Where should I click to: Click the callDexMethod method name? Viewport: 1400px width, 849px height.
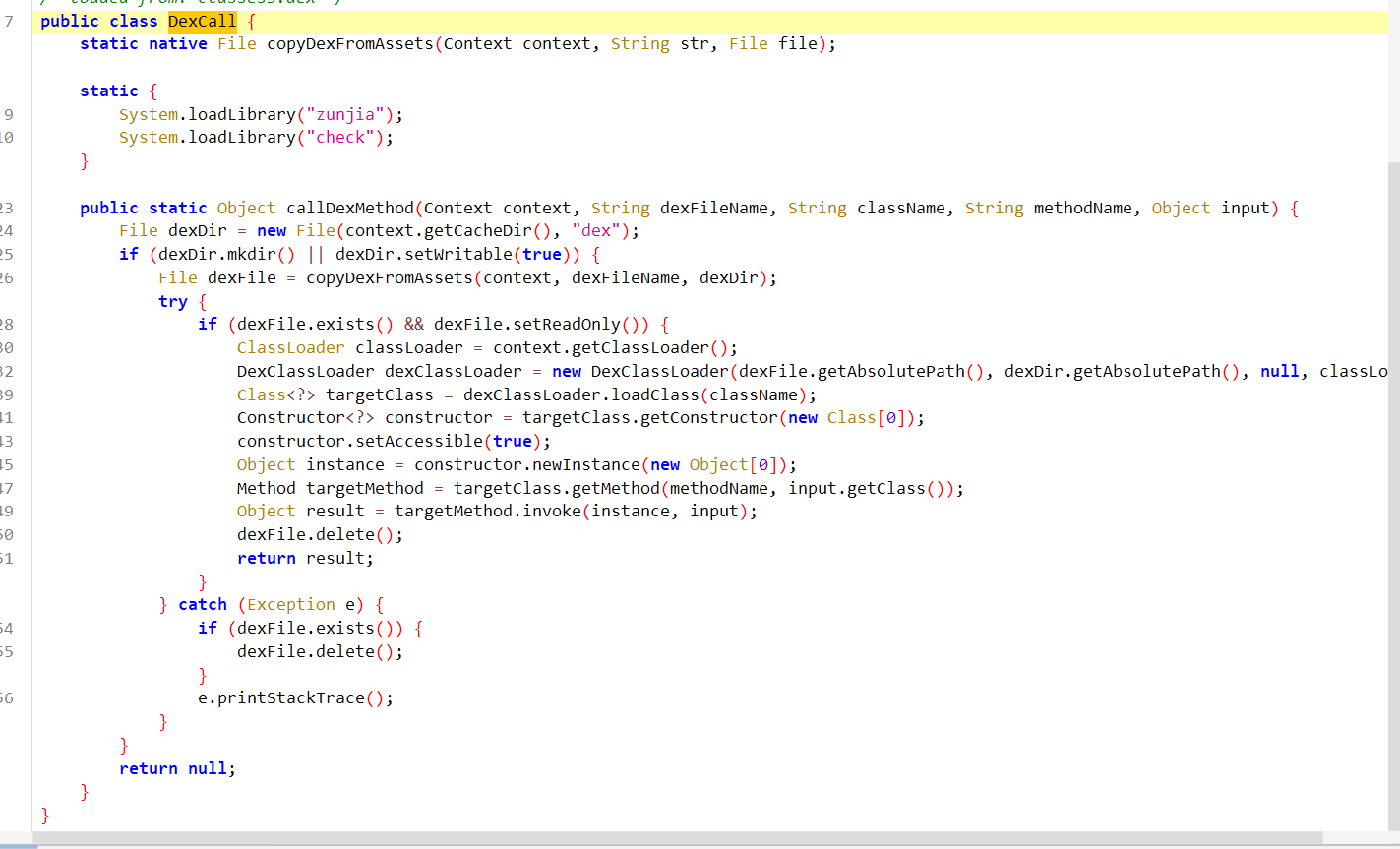click(349, 208)
